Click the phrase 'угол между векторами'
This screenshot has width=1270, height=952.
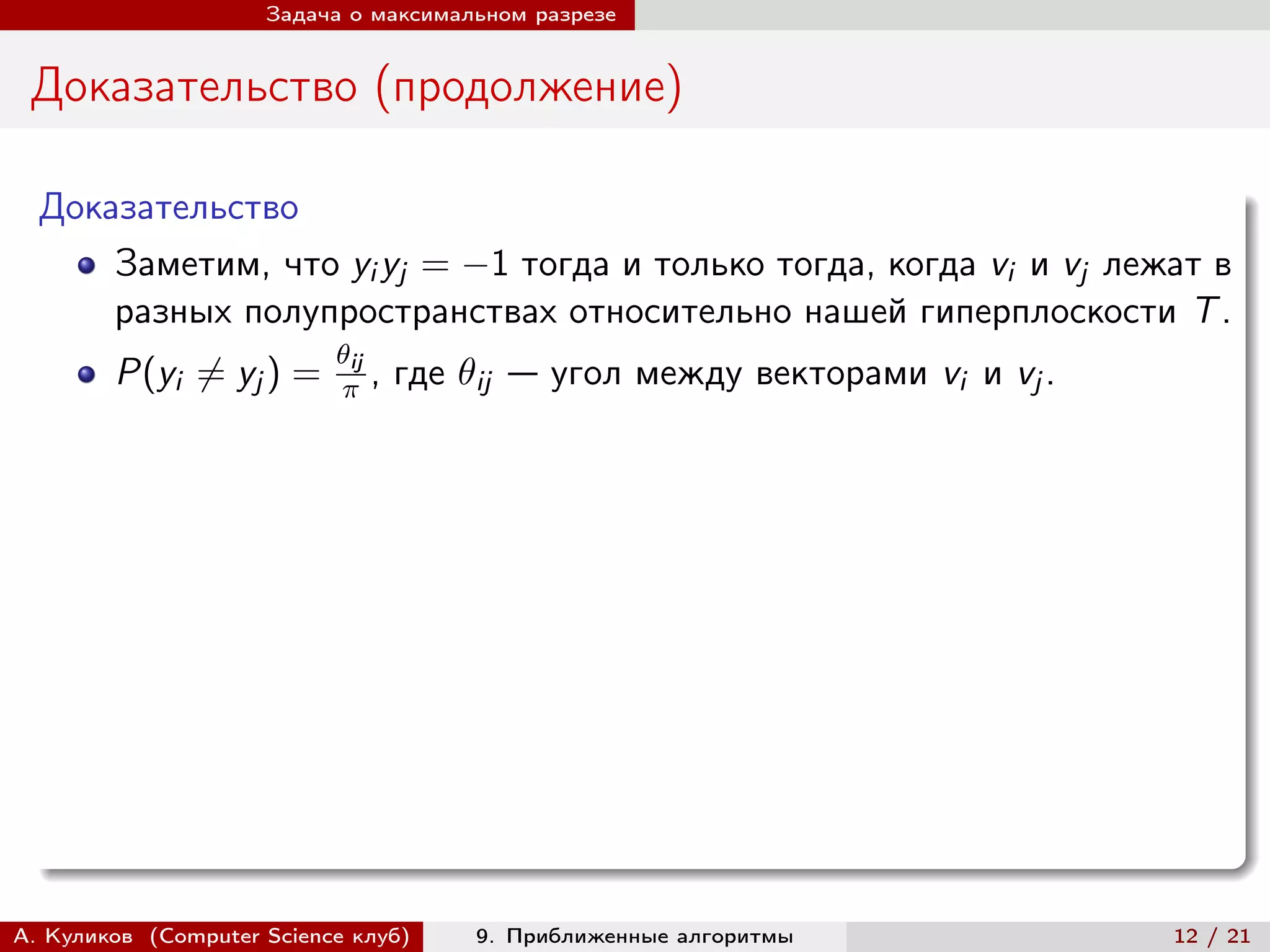(739, 374)
